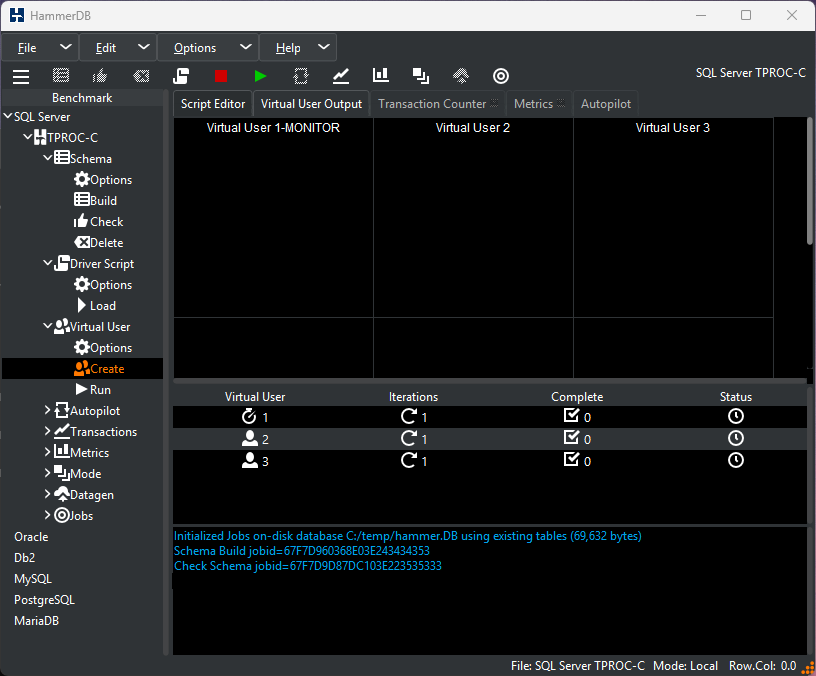Select Schema Delete in the tree

click(98, 243)
